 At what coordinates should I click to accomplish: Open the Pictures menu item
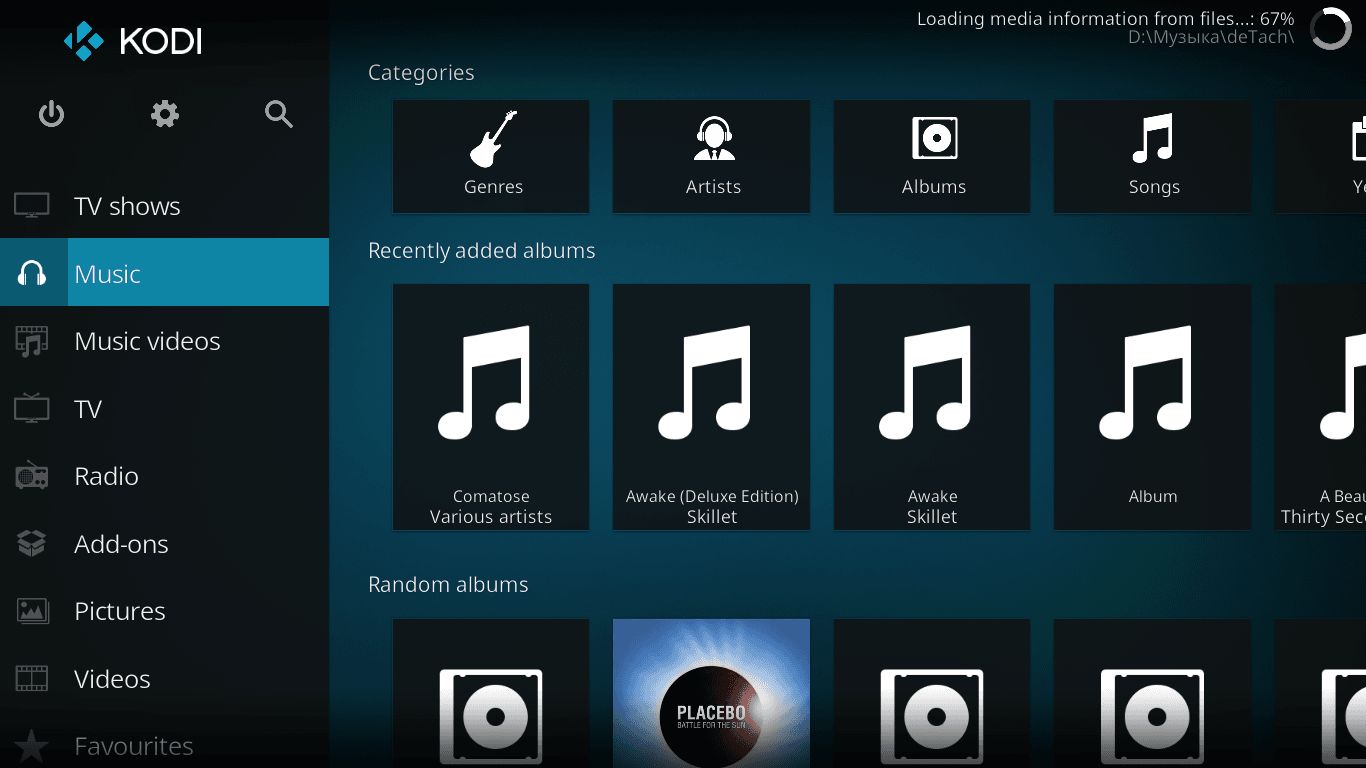[x=164, y=611]
